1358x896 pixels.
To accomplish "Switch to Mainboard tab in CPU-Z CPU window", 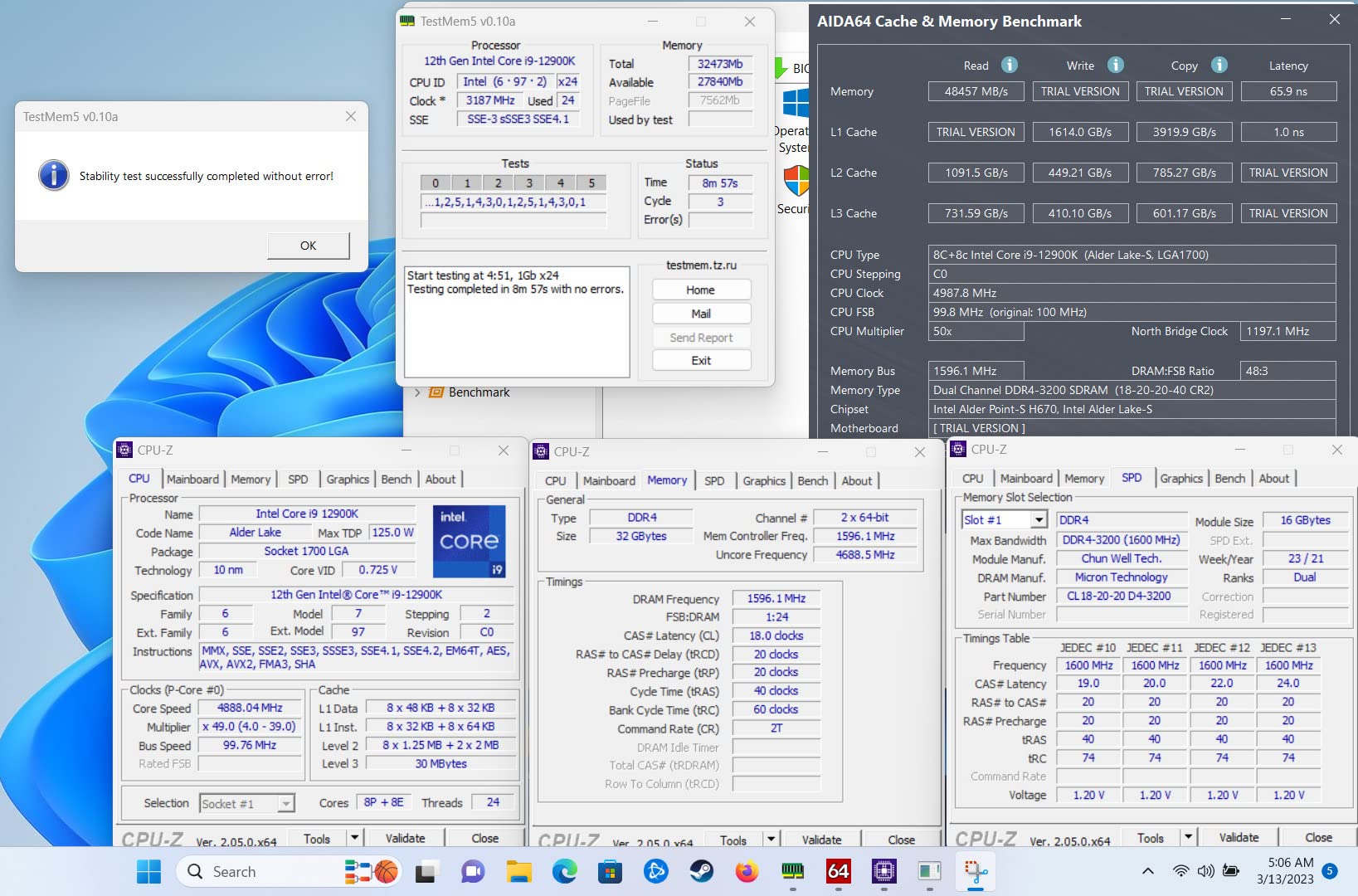I will click(x=192, y=480).
